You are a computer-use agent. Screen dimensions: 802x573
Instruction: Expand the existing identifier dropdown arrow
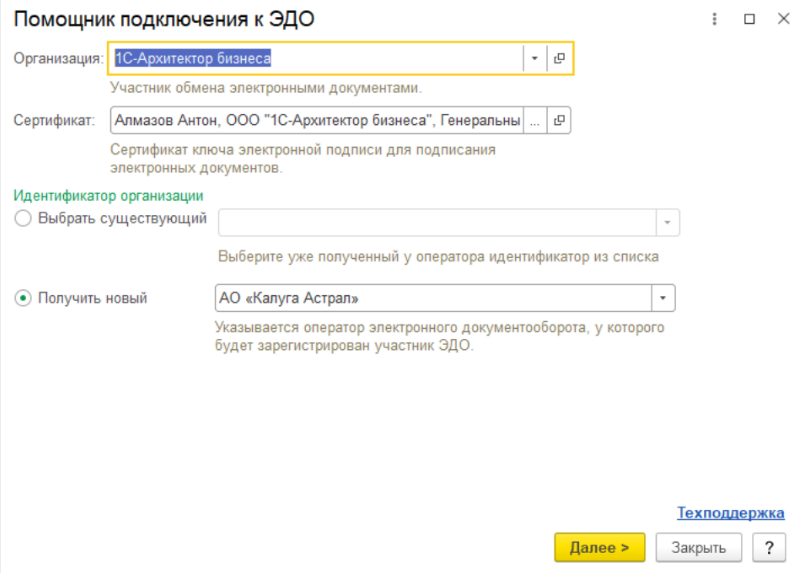[667, 223]
